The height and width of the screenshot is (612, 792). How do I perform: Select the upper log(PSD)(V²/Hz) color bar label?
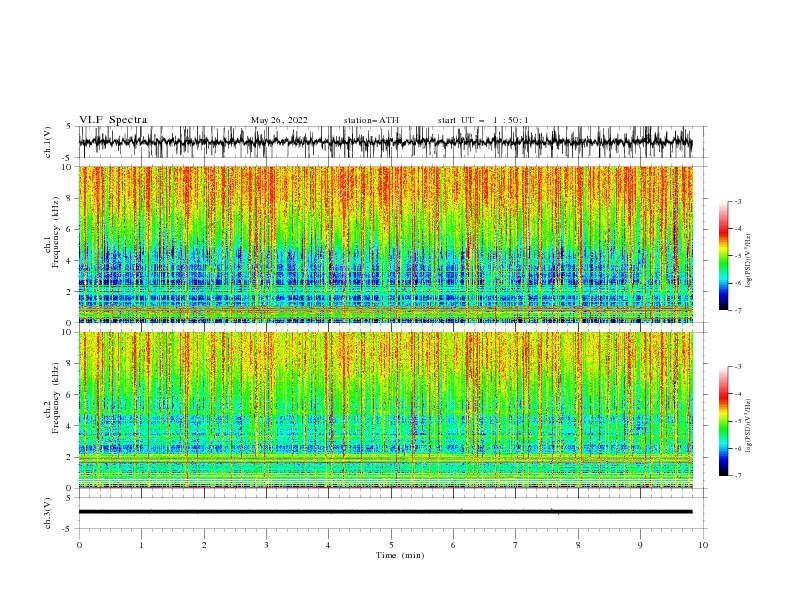click(748, 261)
